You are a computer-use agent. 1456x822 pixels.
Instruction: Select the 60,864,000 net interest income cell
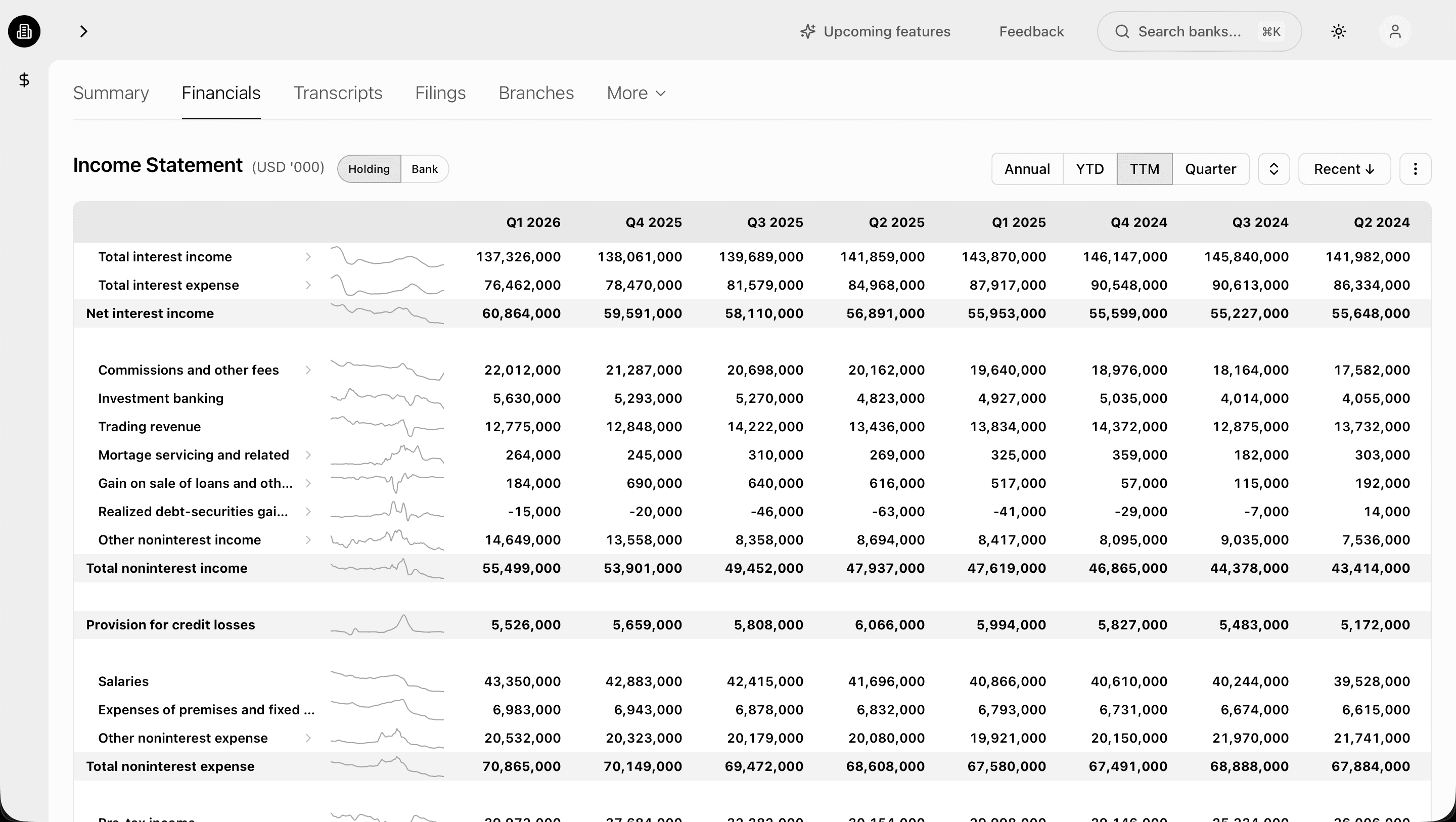pyautogui.click(x=521, y=313)
